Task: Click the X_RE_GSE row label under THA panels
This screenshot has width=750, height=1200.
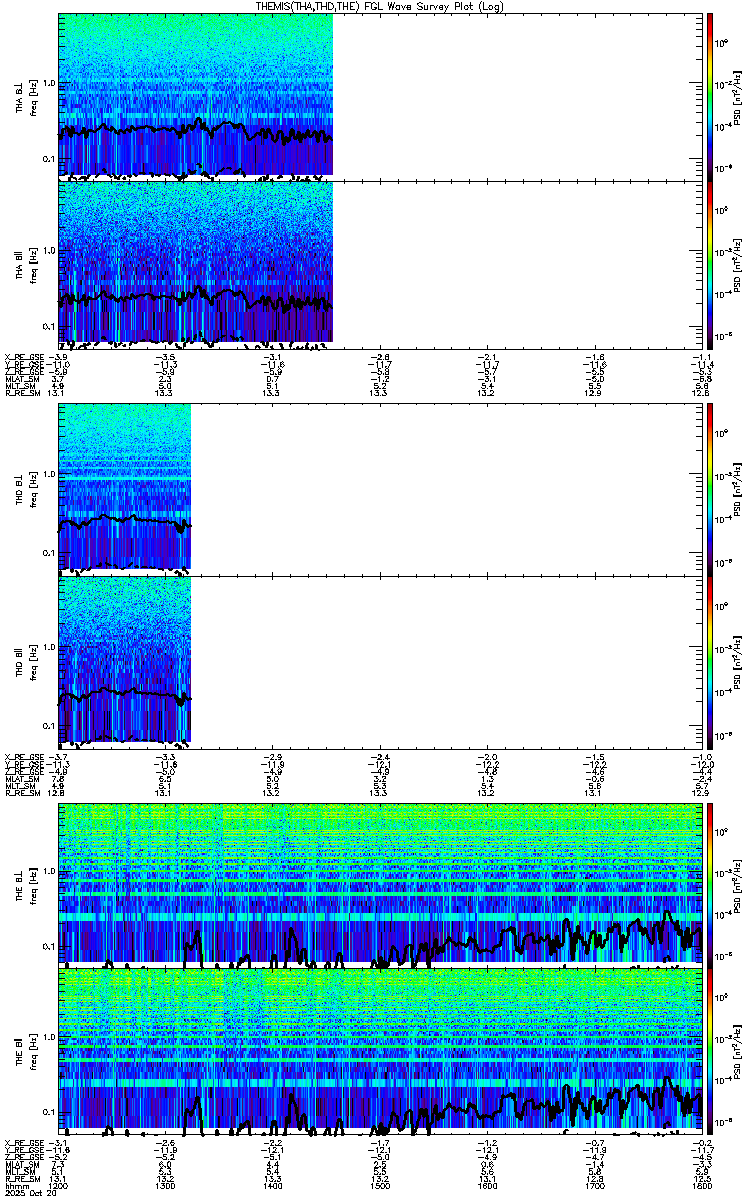Action: pos(24,357)
